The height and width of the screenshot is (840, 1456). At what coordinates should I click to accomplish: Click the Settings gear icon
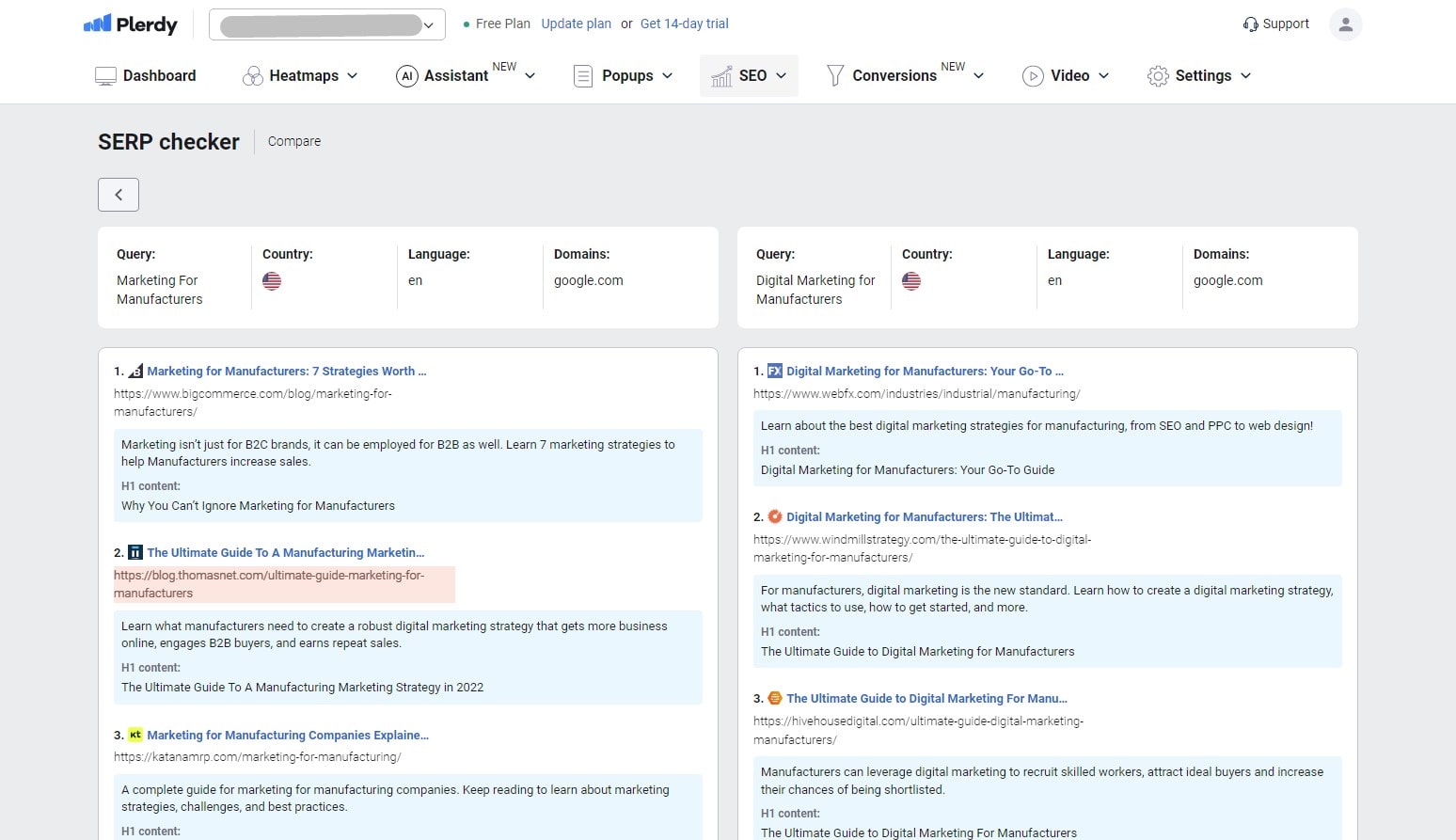(x=1158, y=76)
